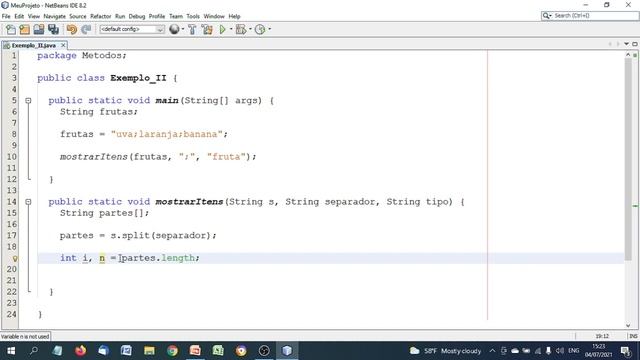Click the New Project toolbar icon
Screen dimensions: 640x360
24,29
